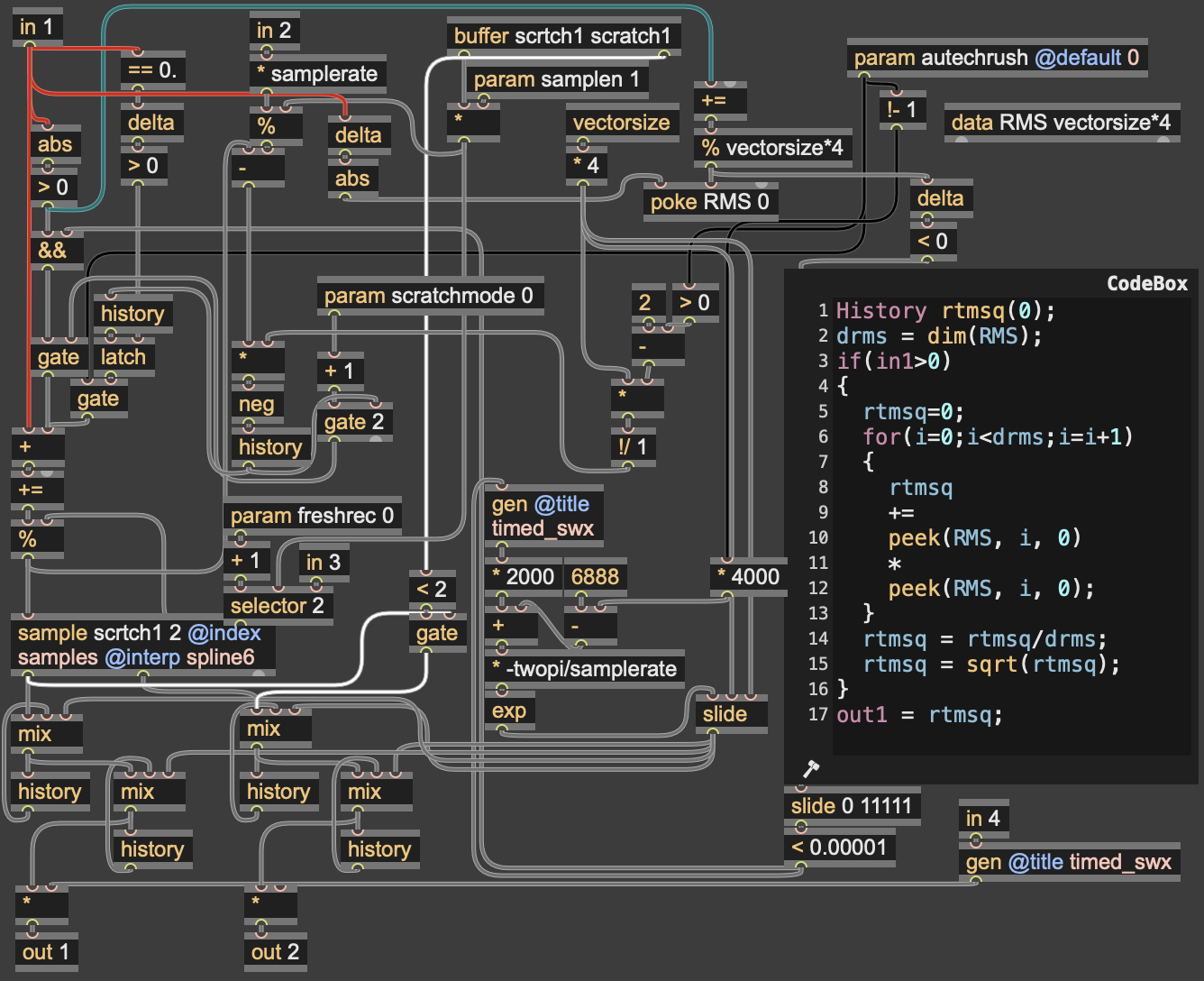Screen dimensions: 1204x981
Task: Select the two-line 'gen @title timed_swx' object above '* 2000'
Action: click(543, 517)
